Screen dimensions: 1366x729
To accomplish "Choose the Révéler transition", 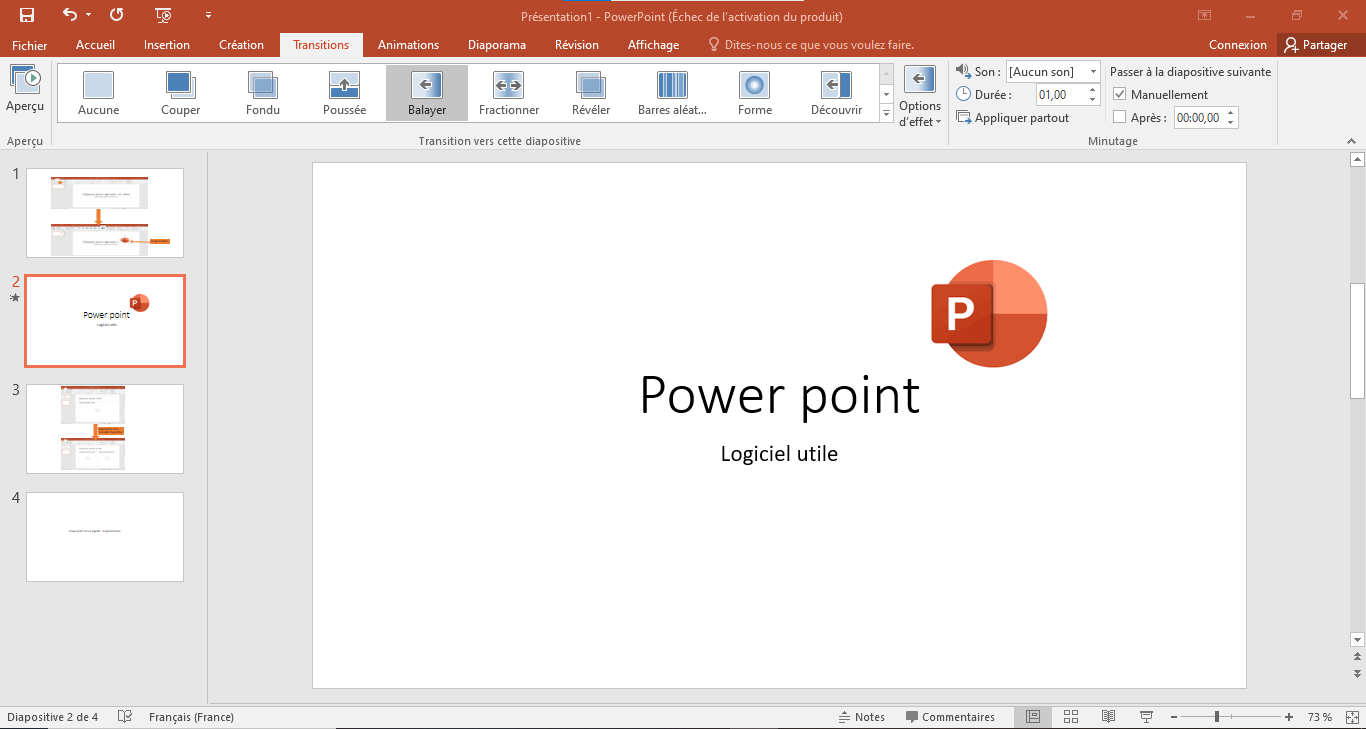I will [x=591, y=93].
